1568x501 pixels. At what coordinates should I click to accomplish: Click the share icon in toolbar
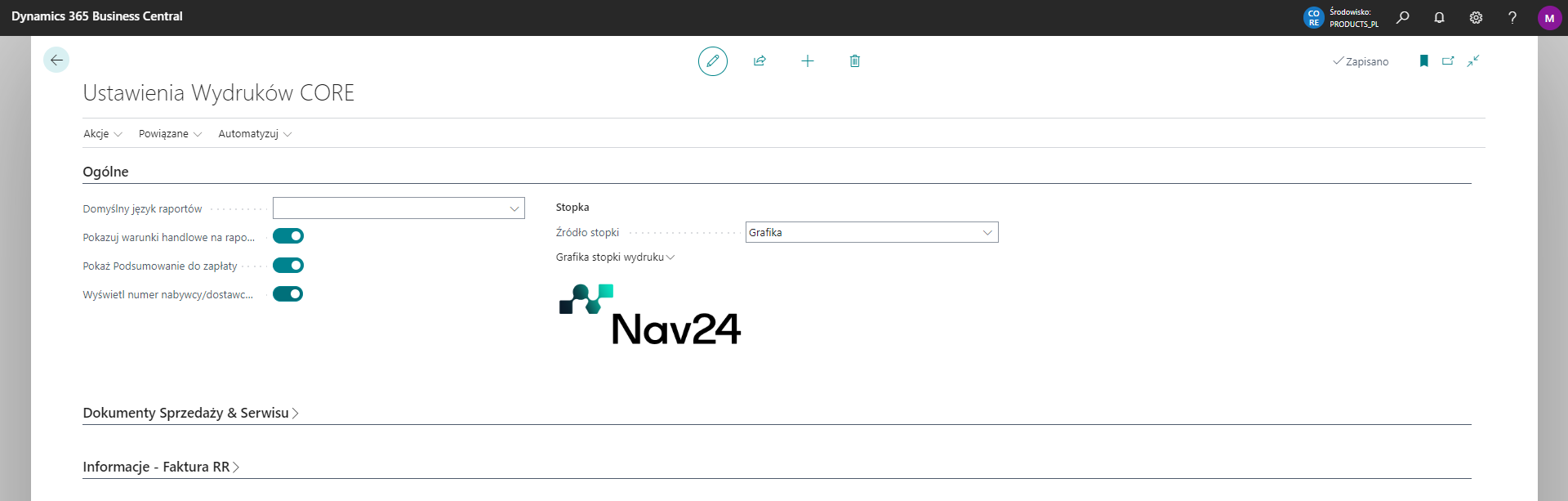click(759, 61)
